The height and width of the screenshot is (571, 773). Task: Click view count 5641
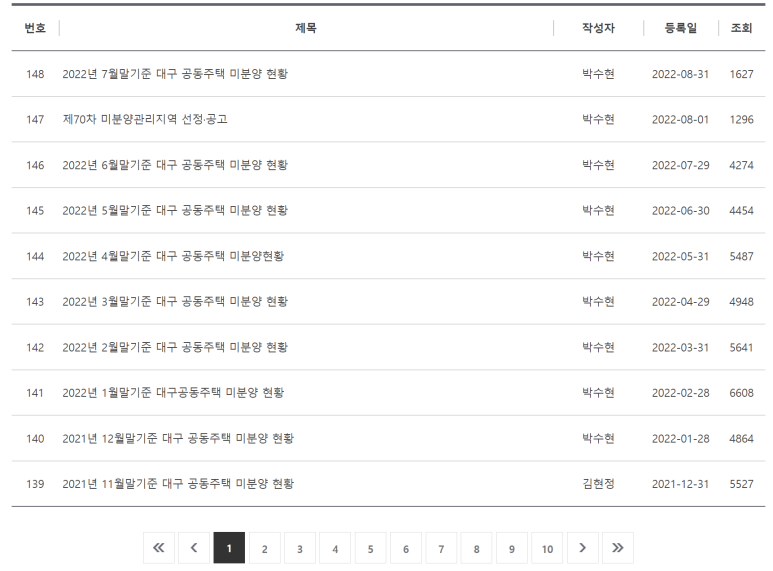[x=741, y=348]
